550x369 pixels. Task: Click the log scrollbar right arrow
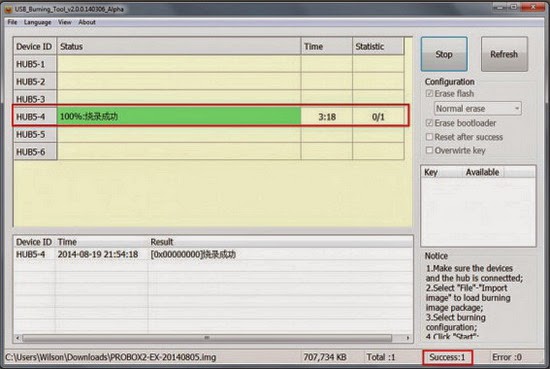[x=408, y=338]
